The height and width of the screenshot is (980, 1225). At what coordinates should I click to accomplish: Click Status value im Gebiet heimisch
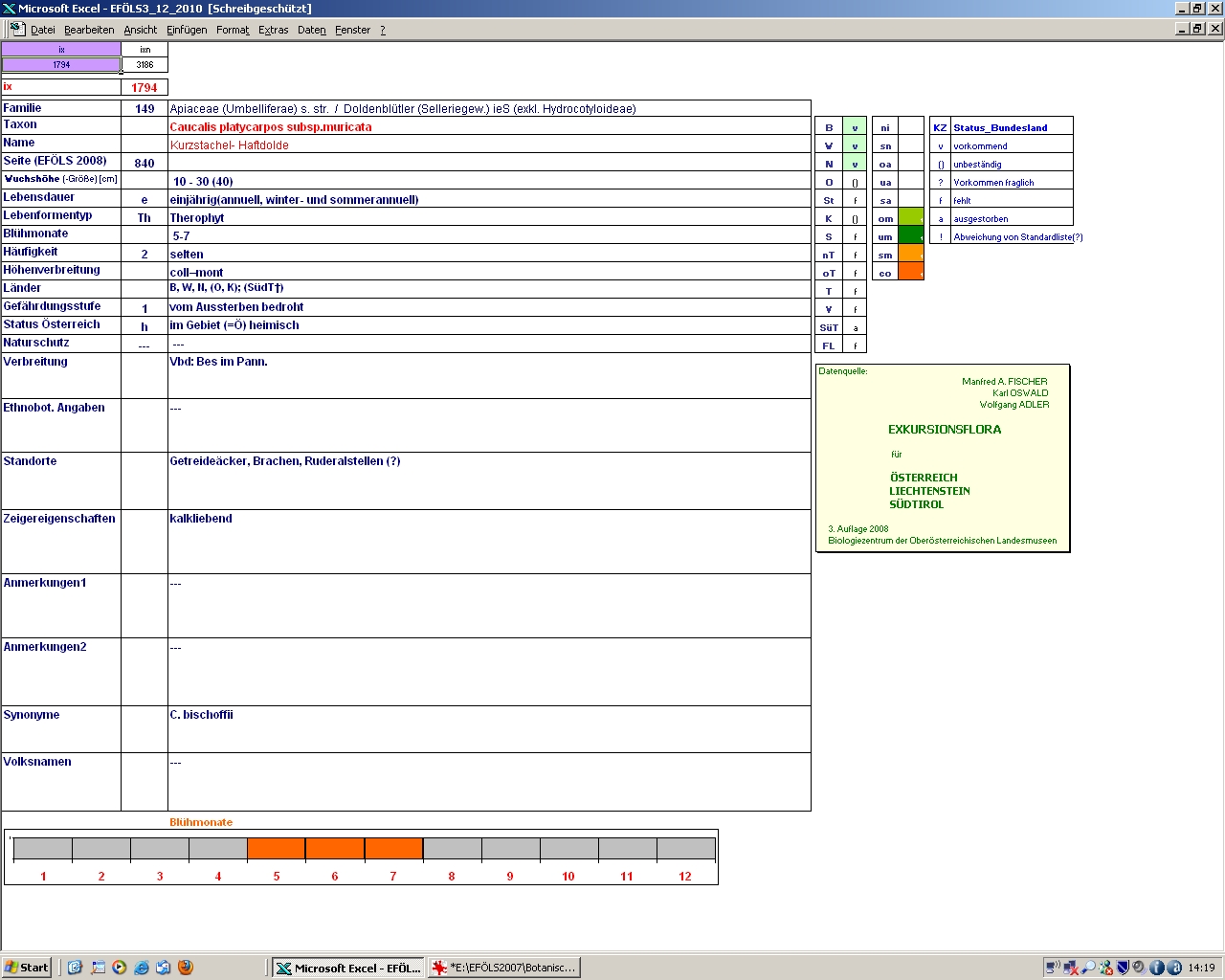(234, 325)
